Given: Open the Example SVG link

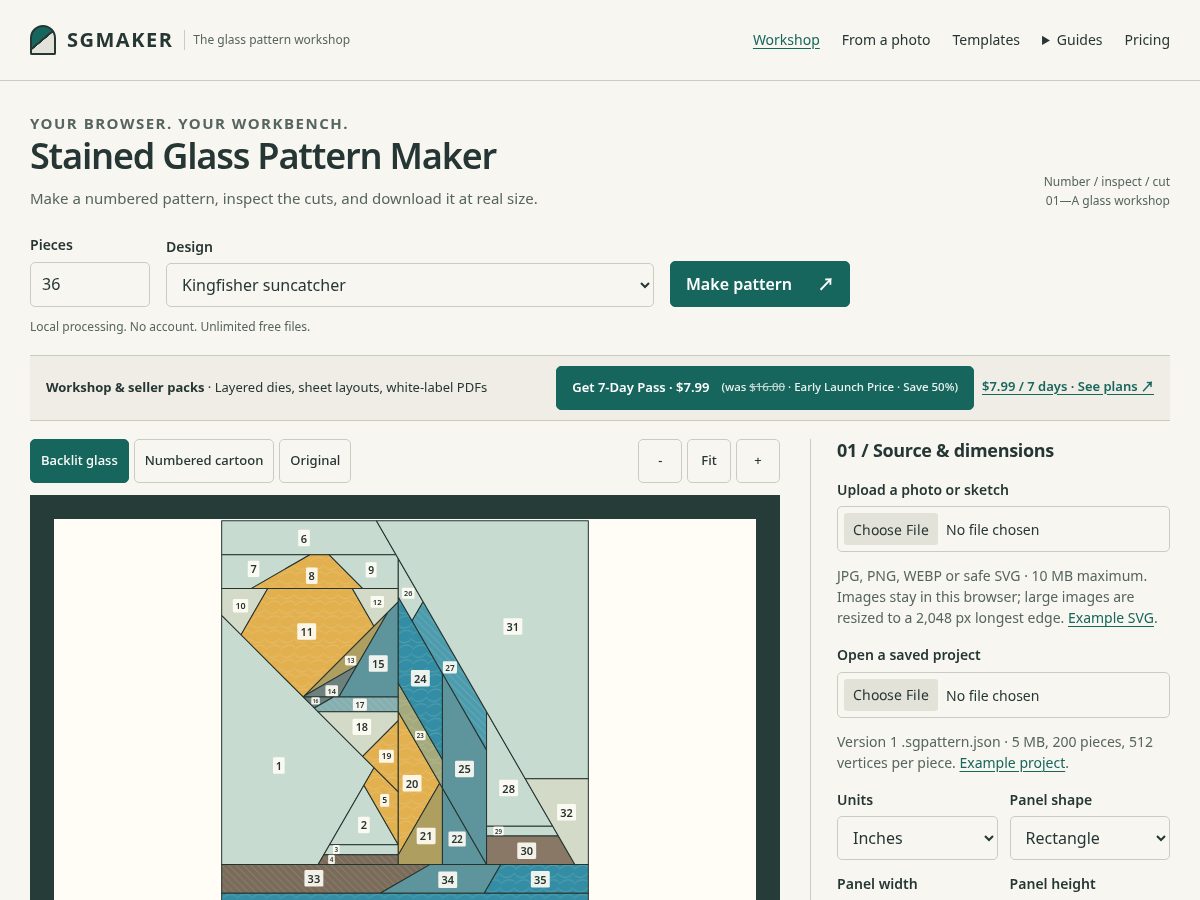Looking at the screenshot, I should (x=1111, y=618).
